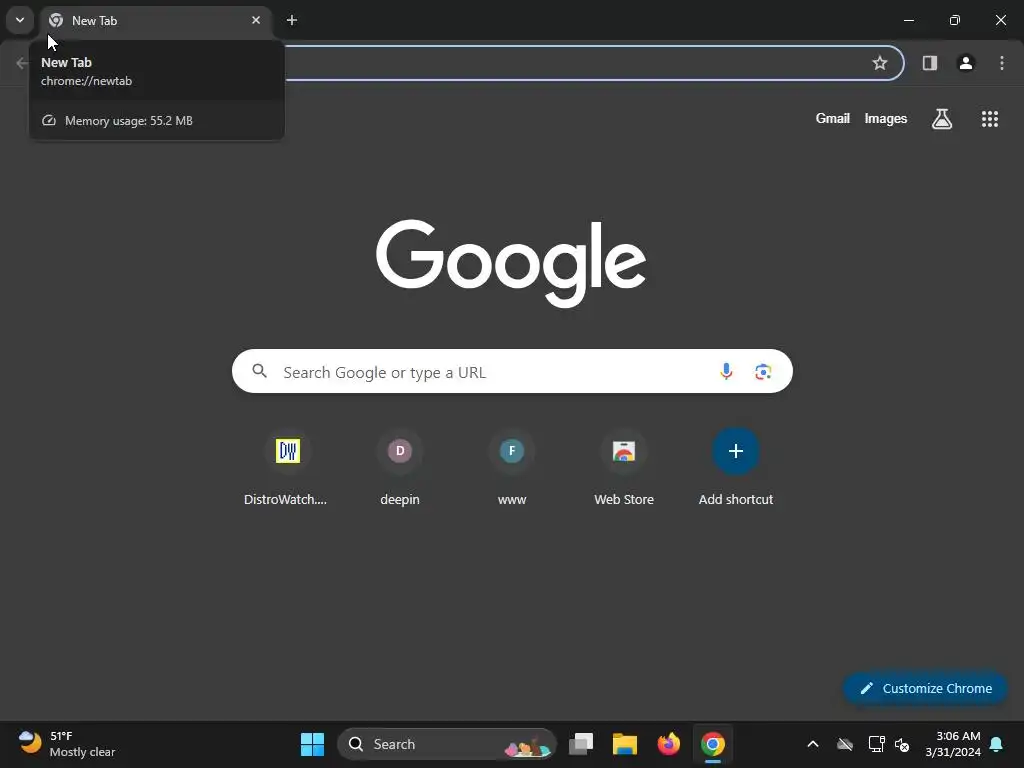This screenshot has height=768, width=1024.
Task: Click Customize Chrome button
Action: point(925,688)
